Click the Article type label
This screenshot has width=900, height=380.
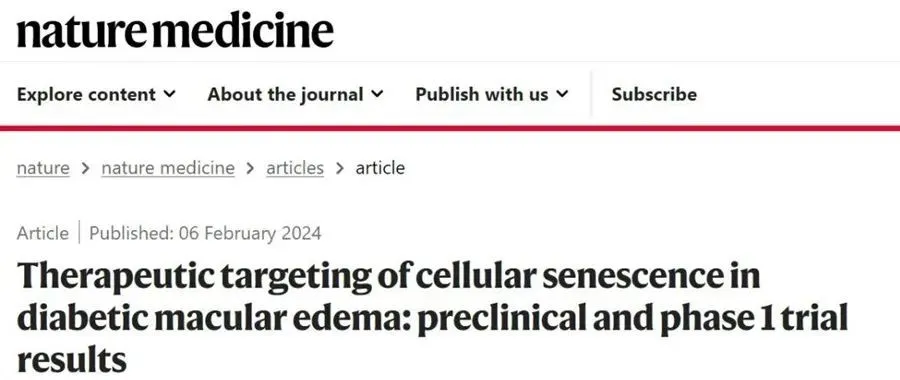coord(42,234)
